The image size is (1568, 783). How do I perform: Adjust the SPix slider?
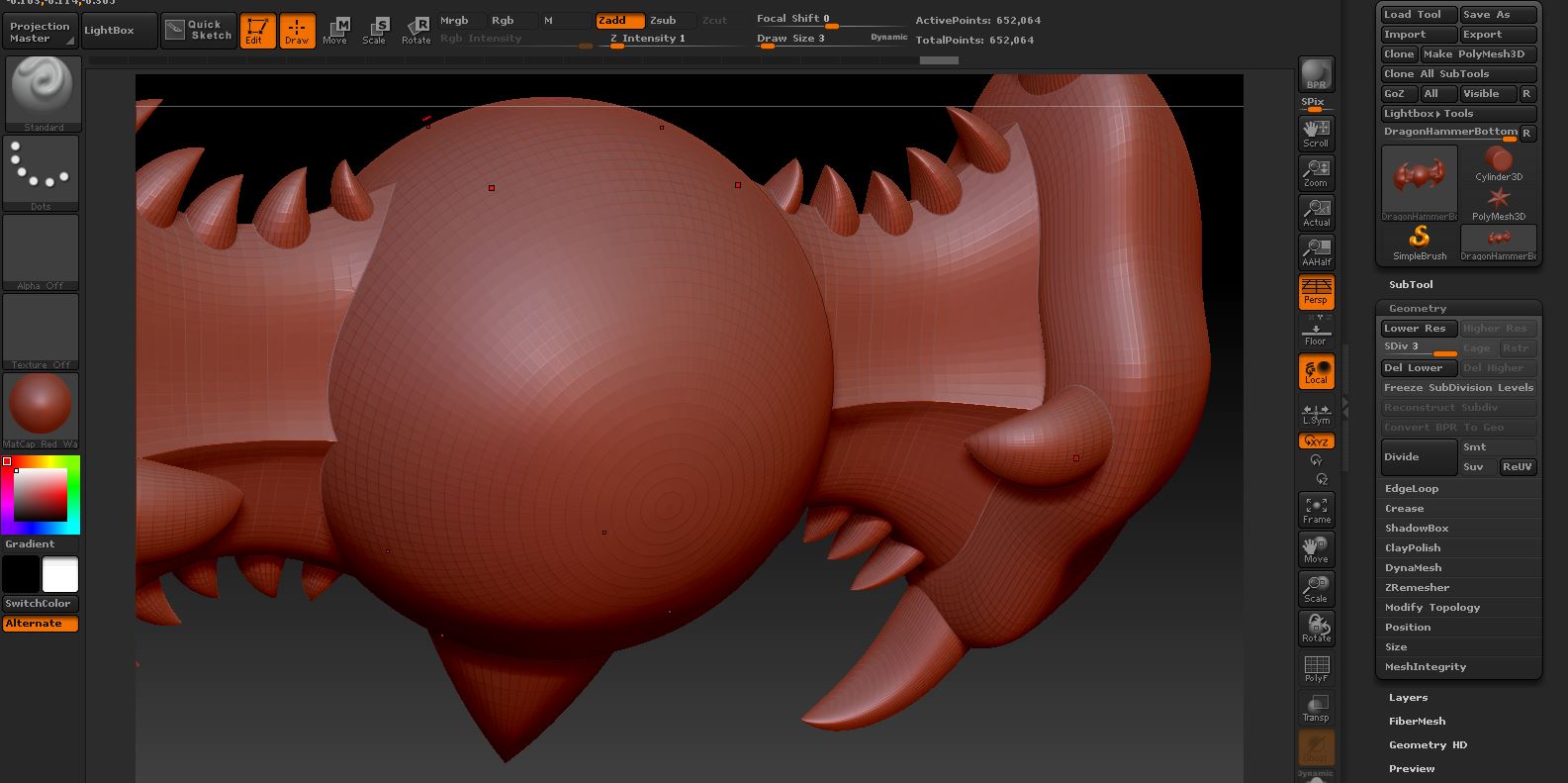pos(1316,104)
